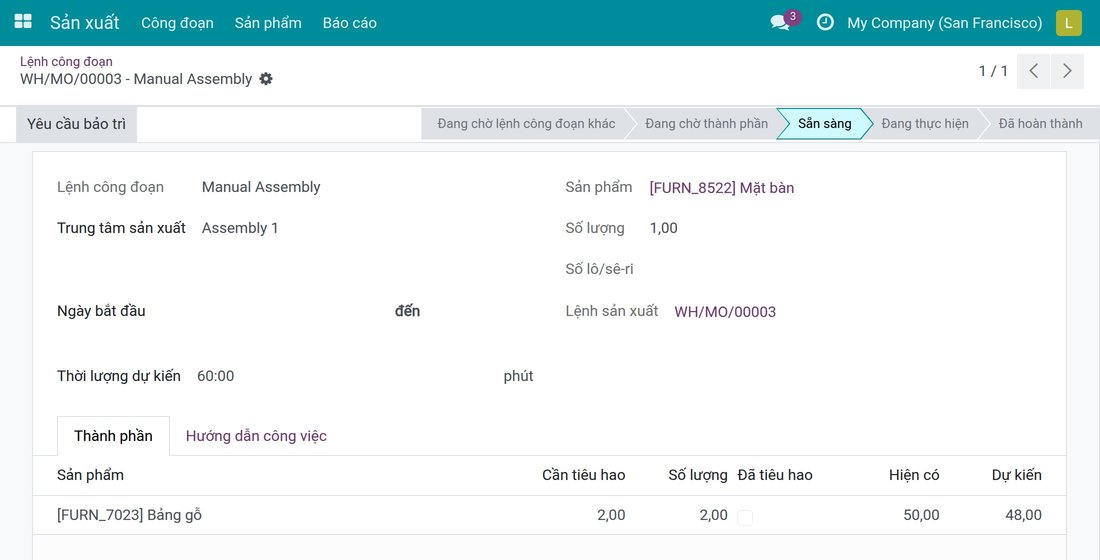Open the Lệnh công đoạn breadcrumb link
The image size is (1100, 560).
(66, 62)
